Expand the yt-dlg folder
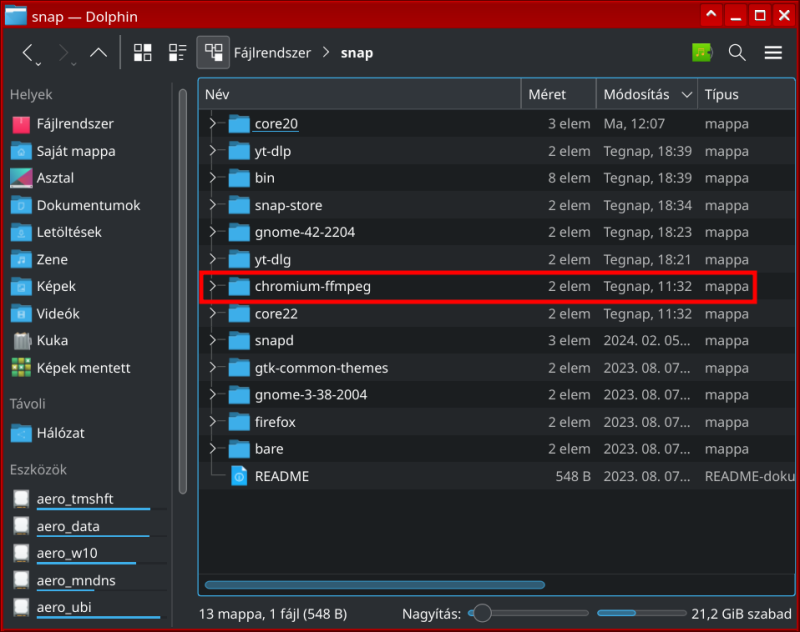The width and height of the screenshot is (800, 632). [212, 259]
